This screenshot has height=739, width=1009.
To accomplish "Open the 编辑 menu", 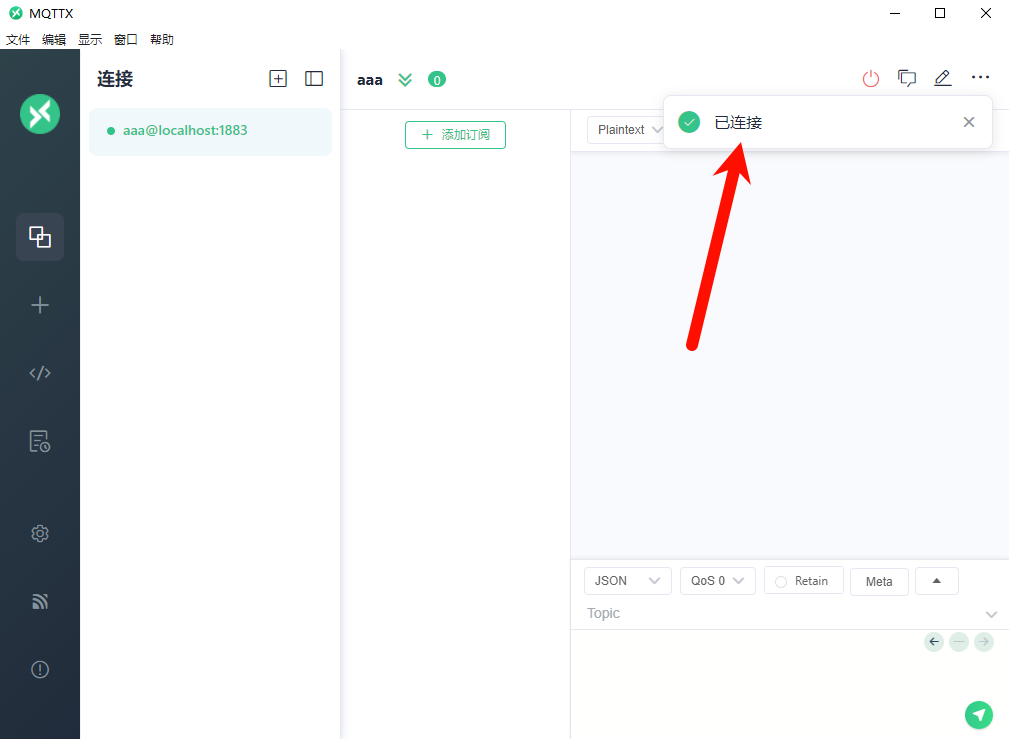I will click(54, 40).
